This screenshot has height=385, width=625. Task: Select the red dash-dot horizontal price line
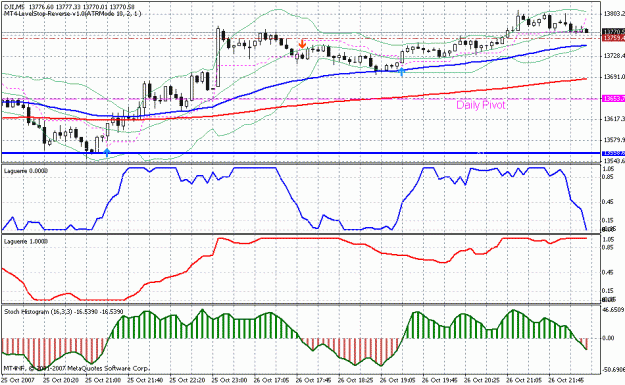(x=301, y=39)
